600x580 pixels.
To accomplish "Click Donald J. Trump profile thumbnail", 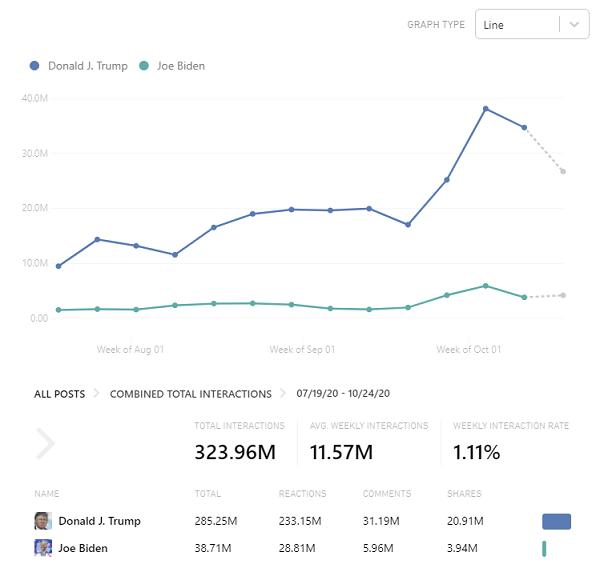I will (43, 521).
